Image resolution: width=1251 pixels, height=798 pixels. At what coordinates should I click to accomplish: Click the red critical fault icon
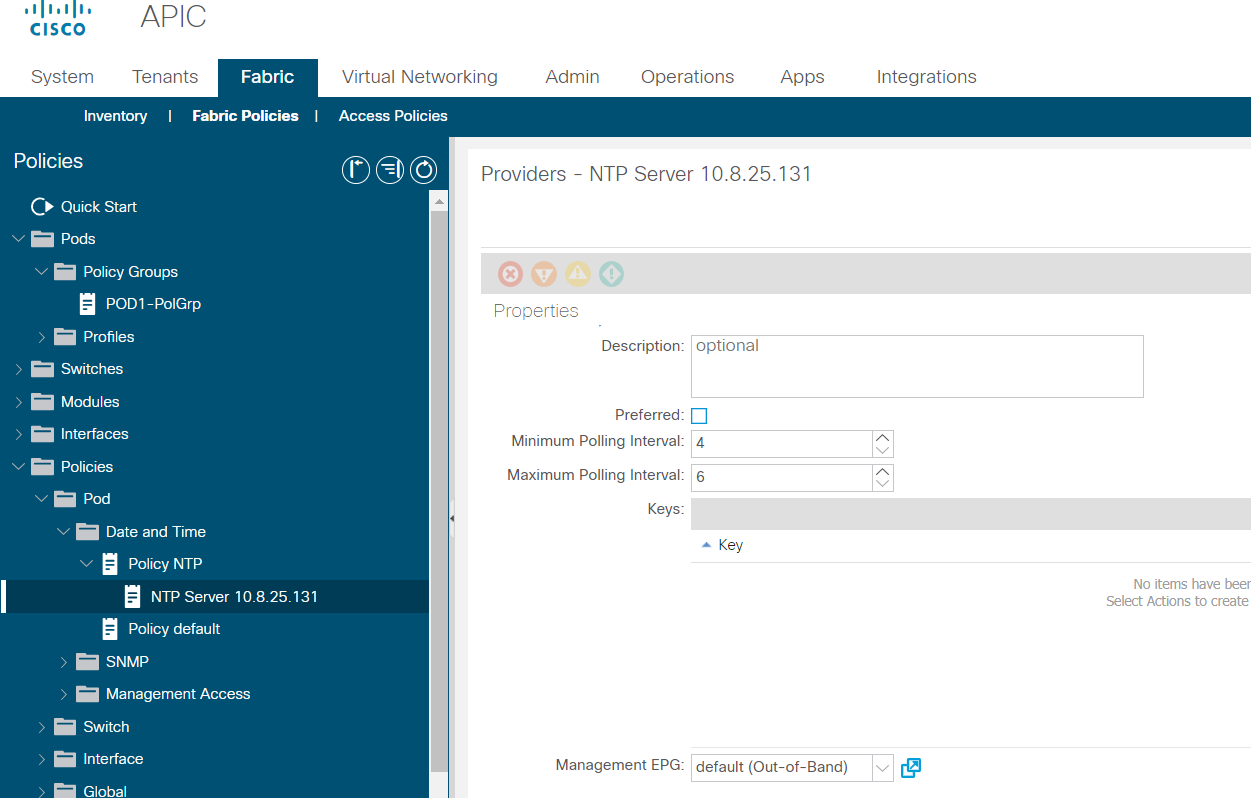510,274
